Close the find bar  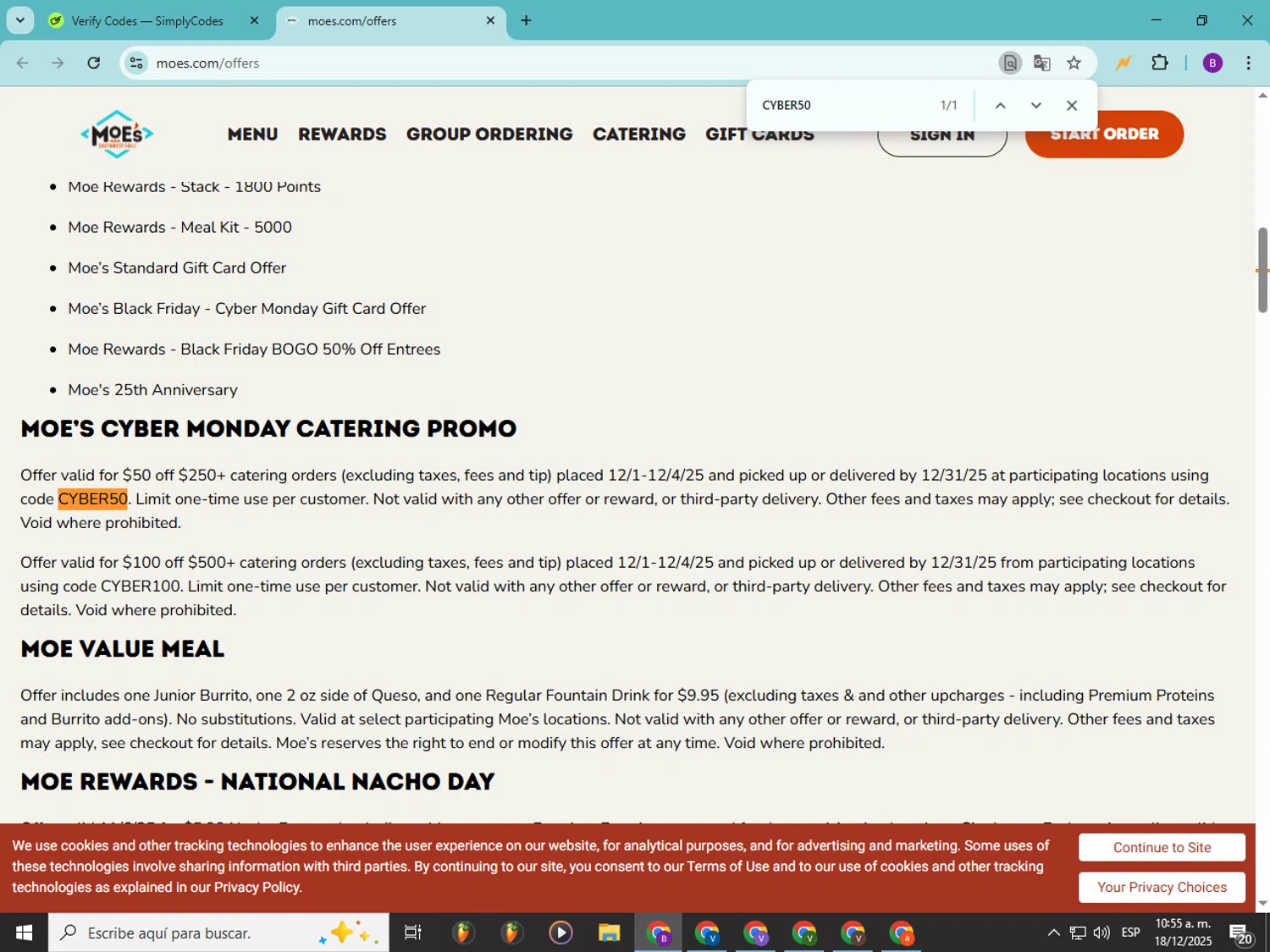pyautogui.click(x=1072, y=105)
